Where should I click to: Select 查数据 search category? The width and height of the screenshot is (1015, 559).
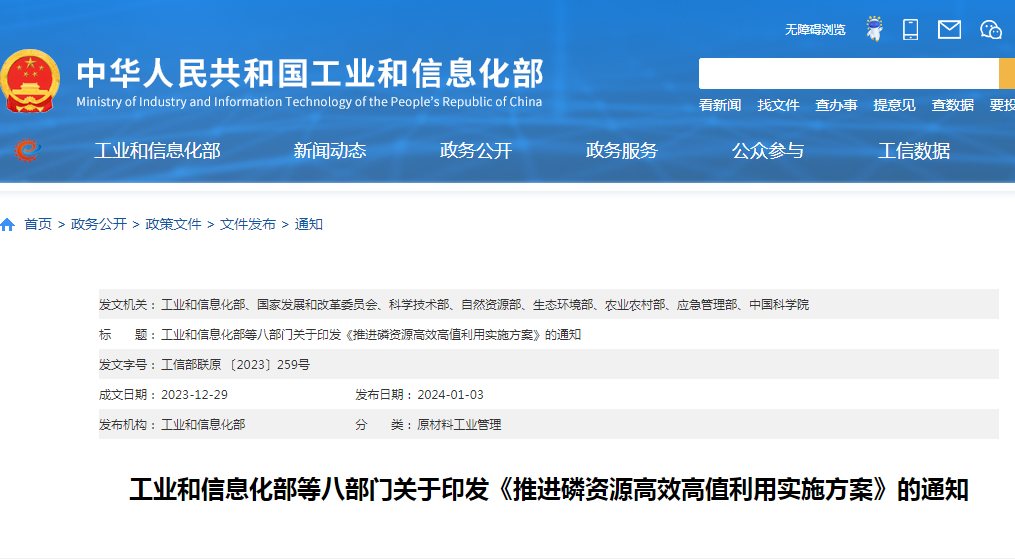click(952, 105)
